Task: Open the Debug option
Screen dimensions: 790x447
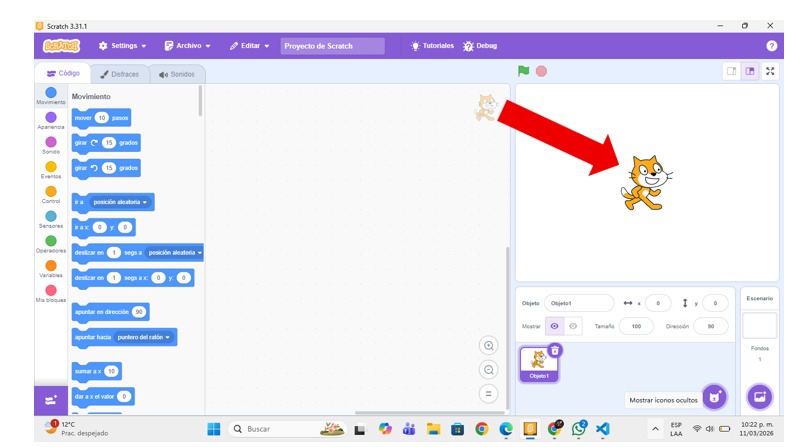Action: [480, 46]
